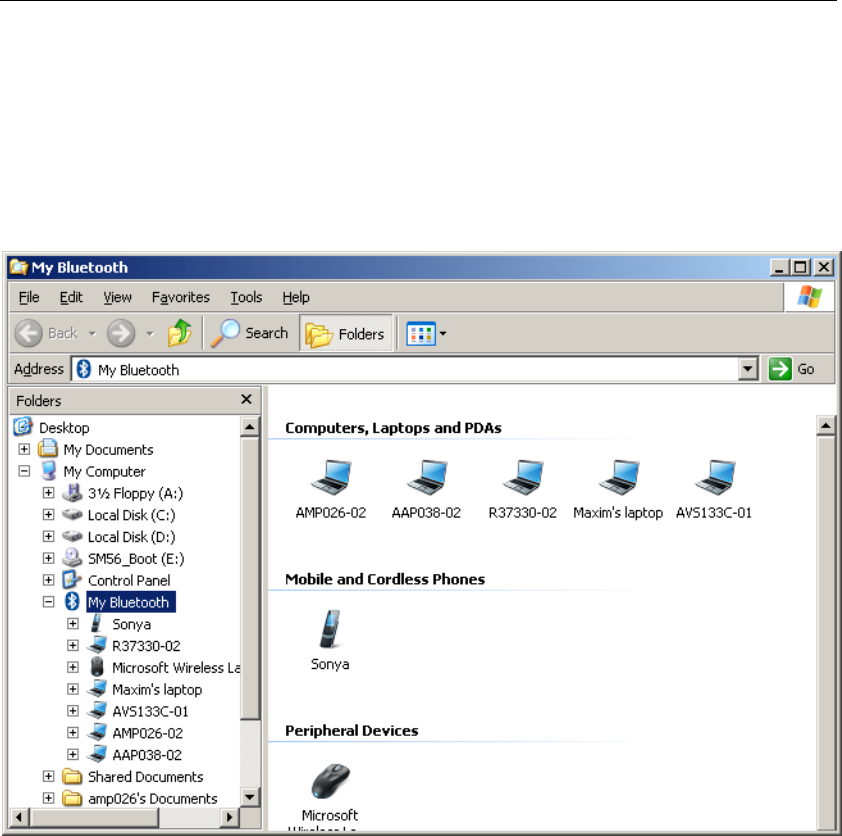Click the Forward navigation arrow
The height and width of the screenshot is (836, 842).
pos(121,333)
